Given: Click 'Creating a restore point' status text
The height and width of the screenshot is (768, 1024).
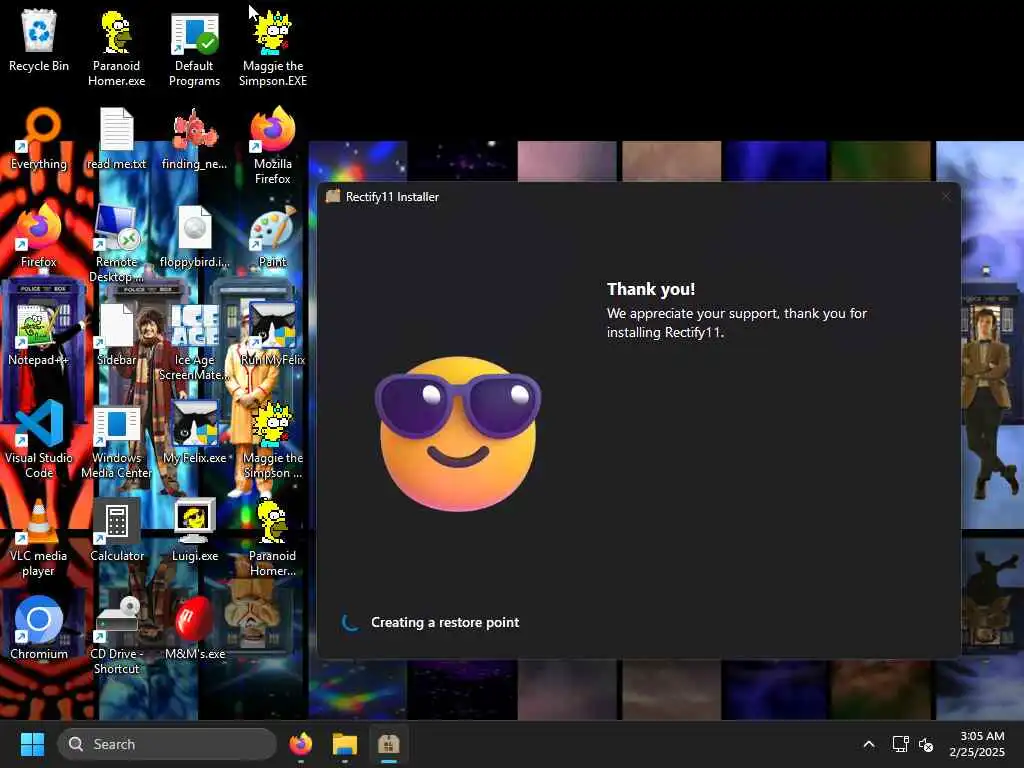Looking at the screenshot, I should click(445, 622).
